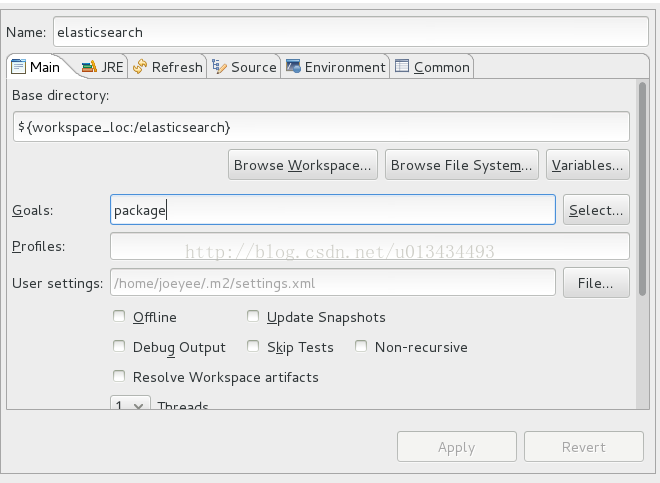Switch to the JRE tab
Screen dimensions: 660x483
[x=103, y=67]
